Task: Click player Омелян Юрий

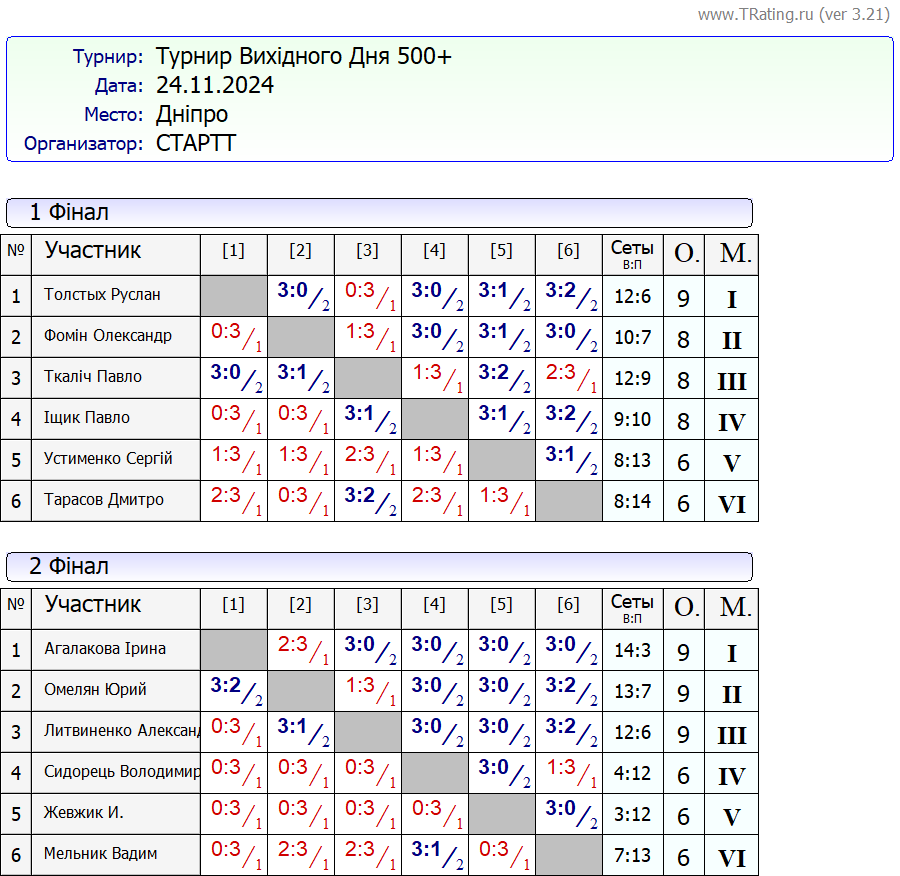Action: [95, 690]
